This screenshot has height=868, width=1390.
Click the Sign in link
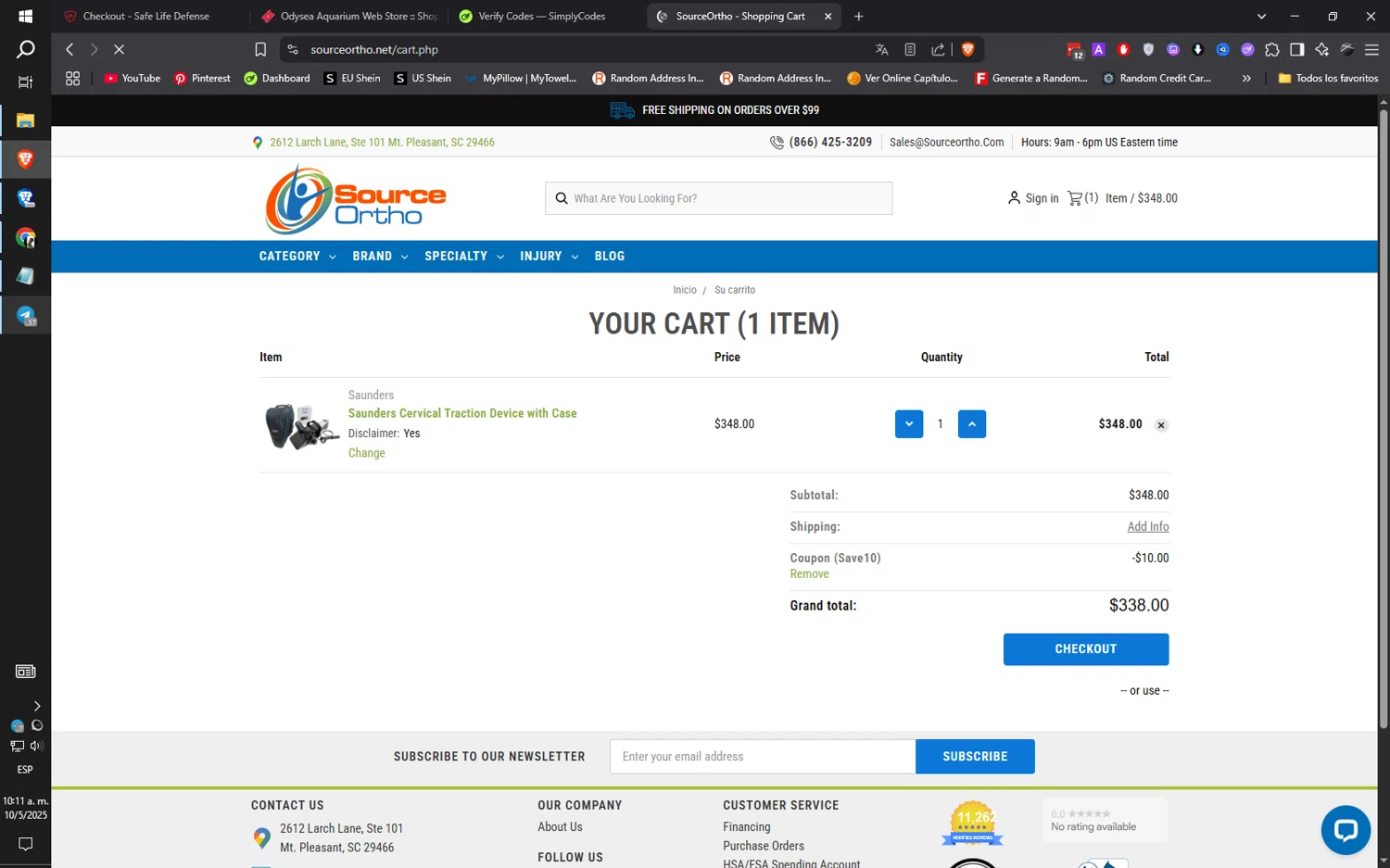point(1042,198)
